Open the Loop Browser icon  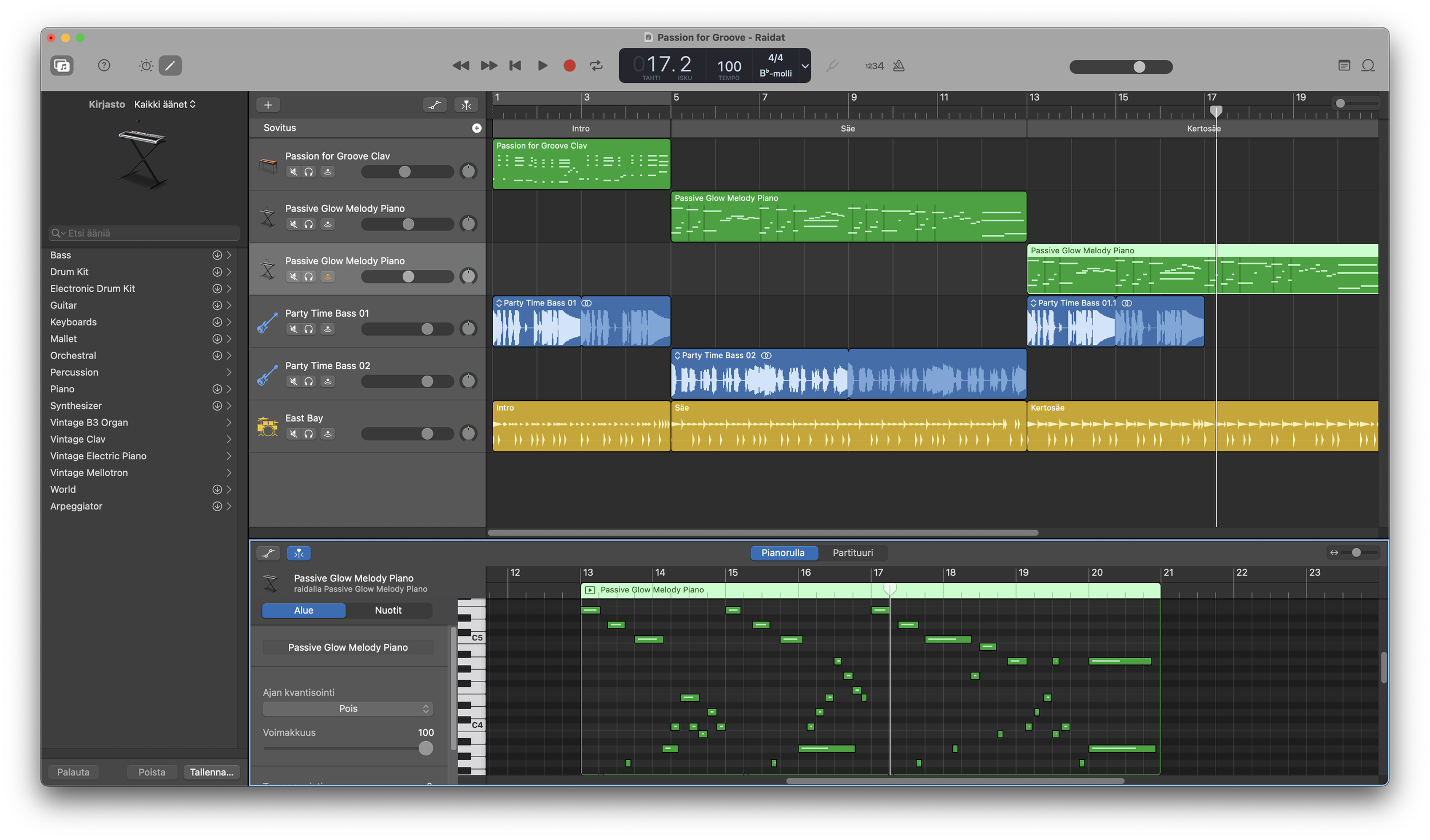(1368, 65)
